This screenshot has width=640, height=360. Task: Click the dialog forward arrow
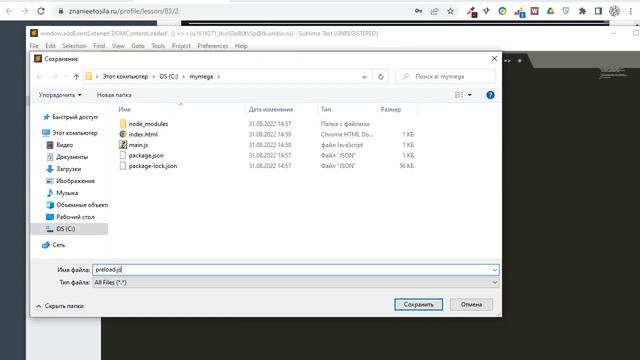54,77
